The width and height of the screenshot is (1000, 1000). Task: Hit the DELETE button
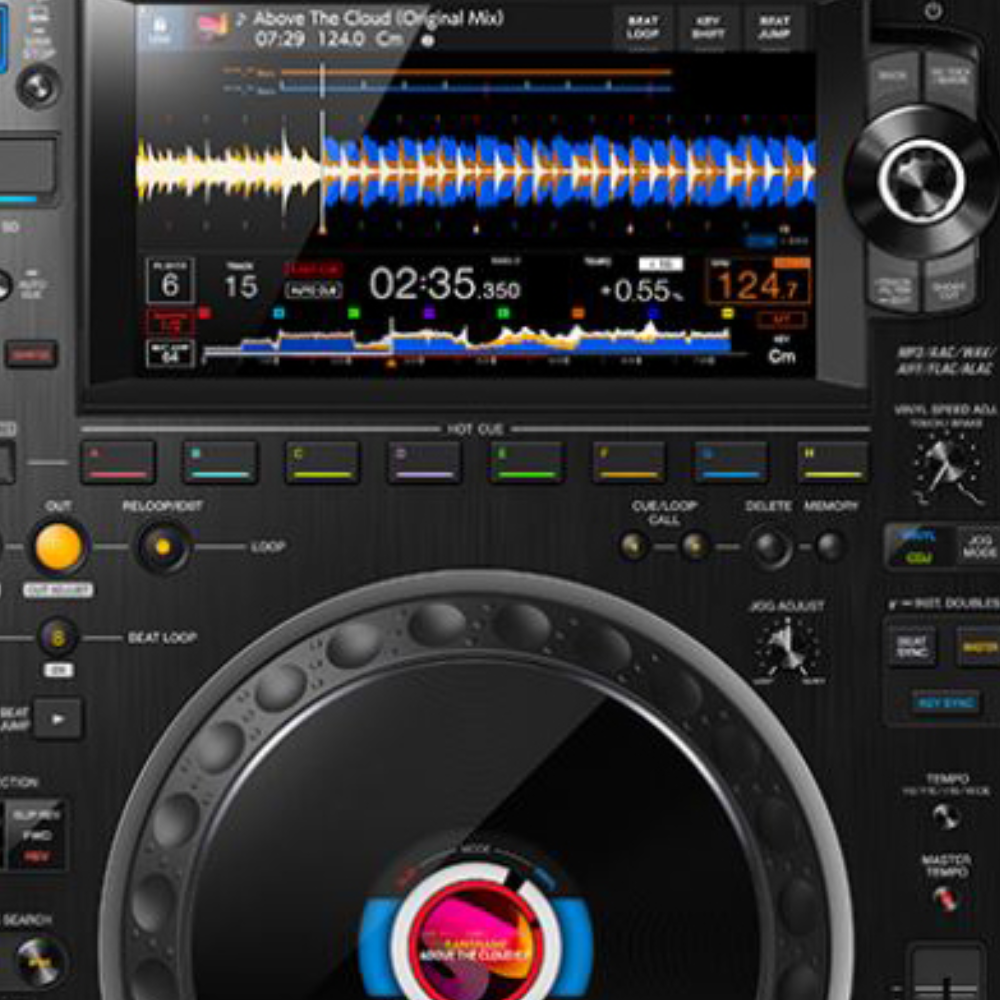[x=771, y=548]
